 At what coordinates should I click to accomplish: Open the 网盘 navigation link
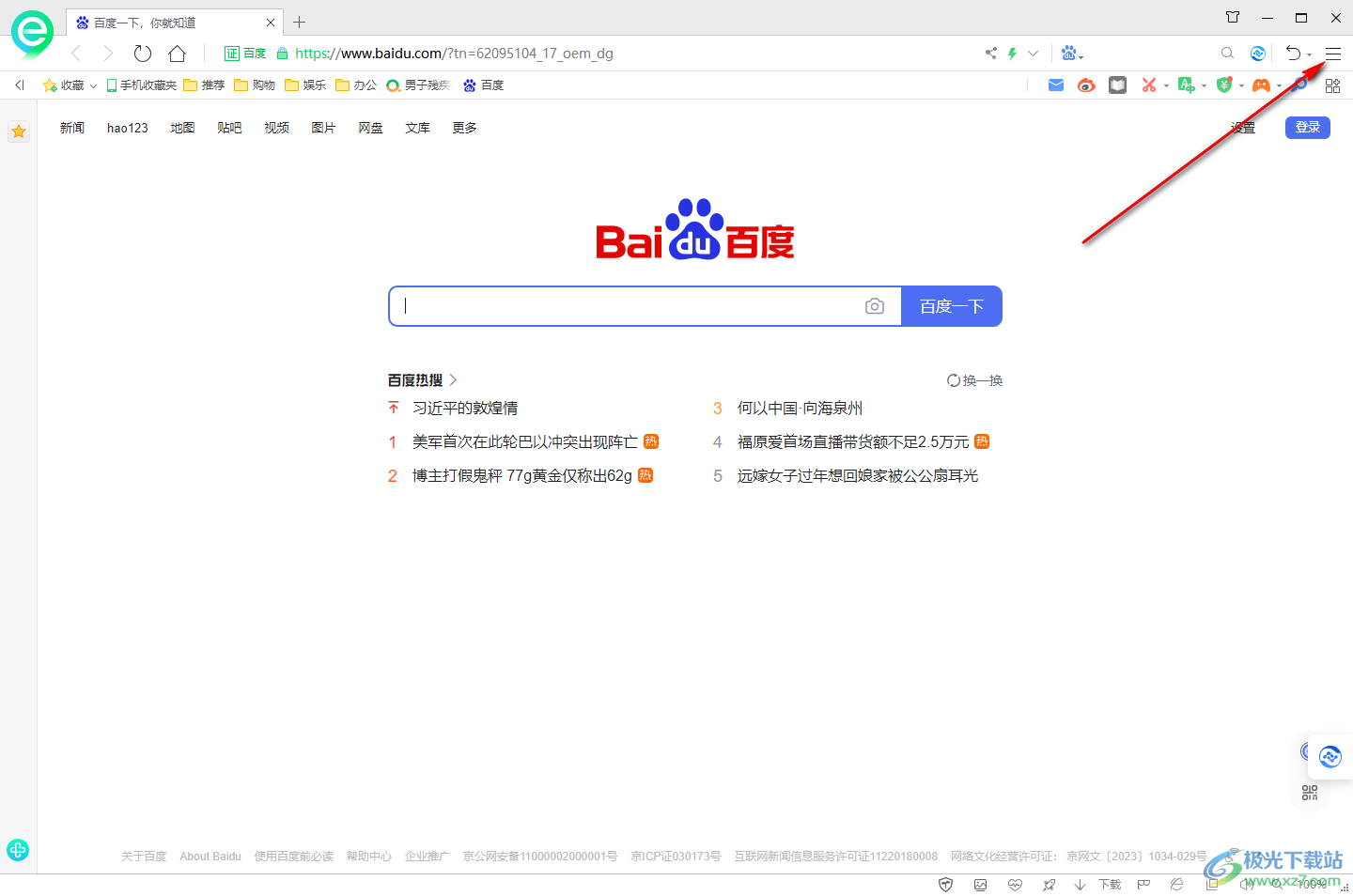tap(370, 128)
